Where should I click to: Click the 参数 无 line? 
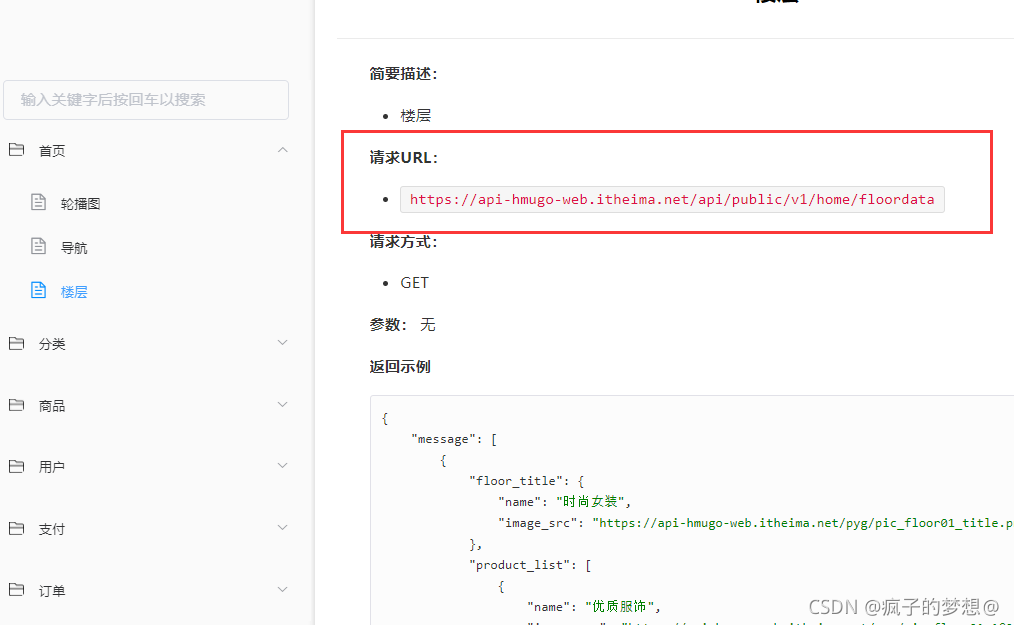pos(402,324)
